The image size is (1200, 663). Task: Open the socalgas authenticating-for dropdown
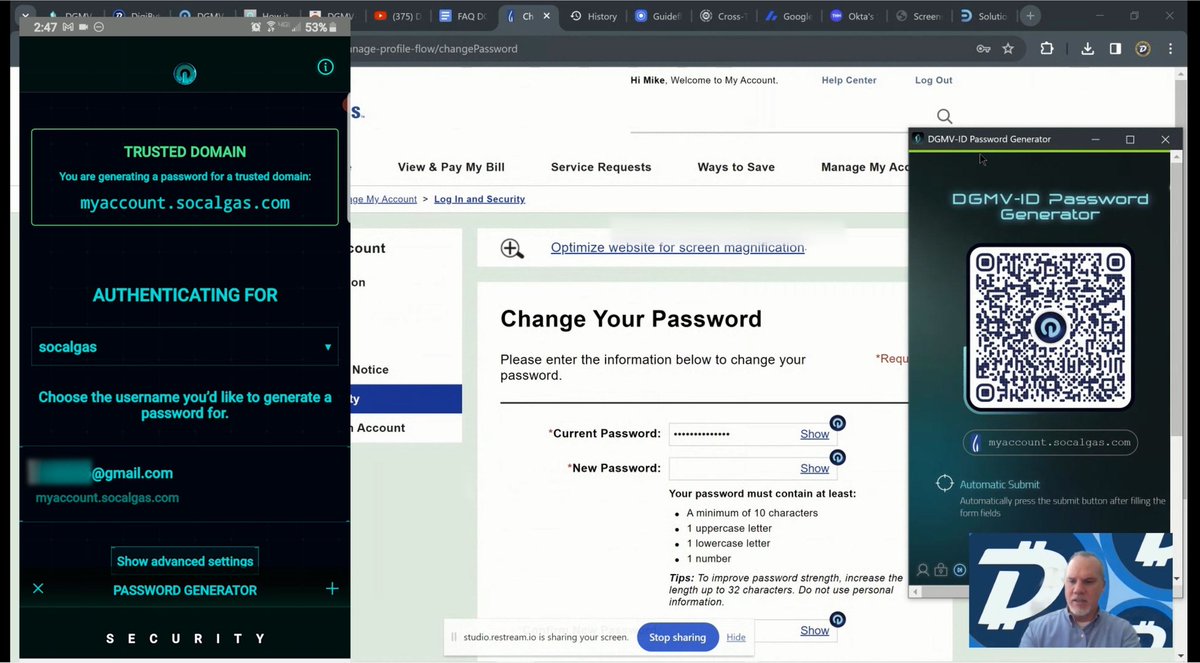click(x=184, y=347)
